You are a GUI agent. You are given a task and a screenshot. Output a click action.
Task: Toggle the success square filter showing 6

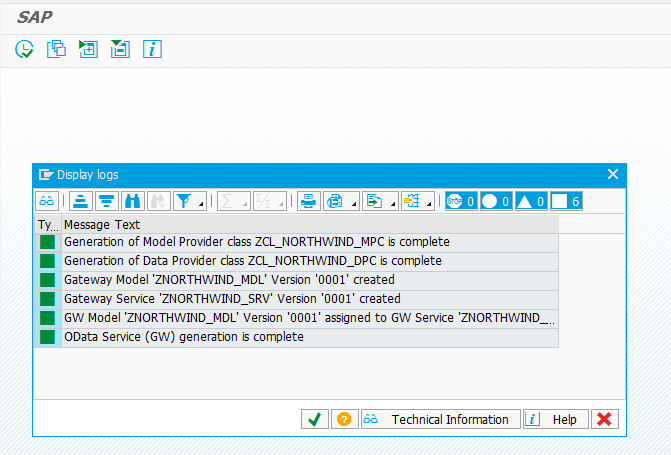click(566, 201)
